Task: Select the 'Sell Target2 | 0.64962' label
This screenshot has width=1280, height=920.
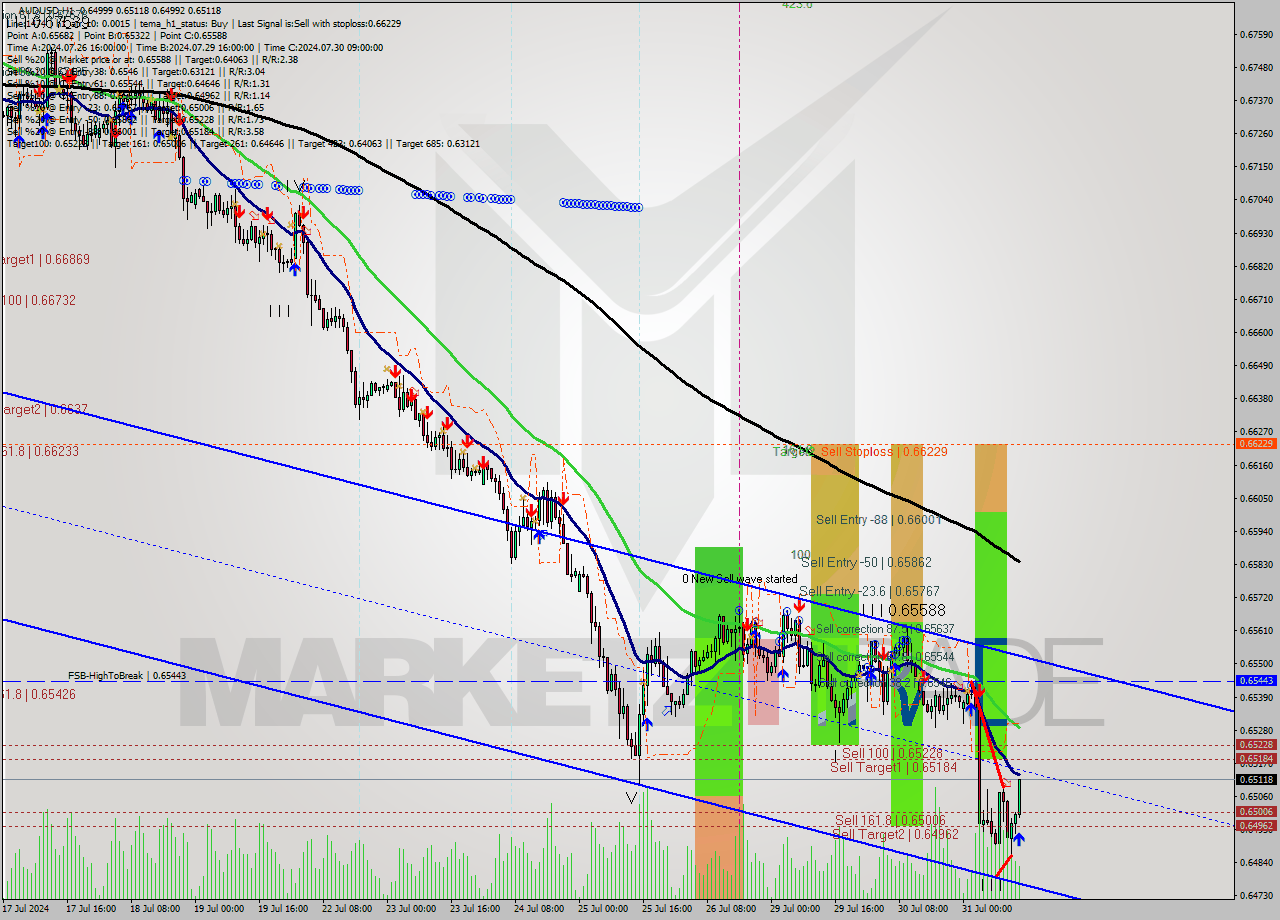Action: (x=895, y=834)
